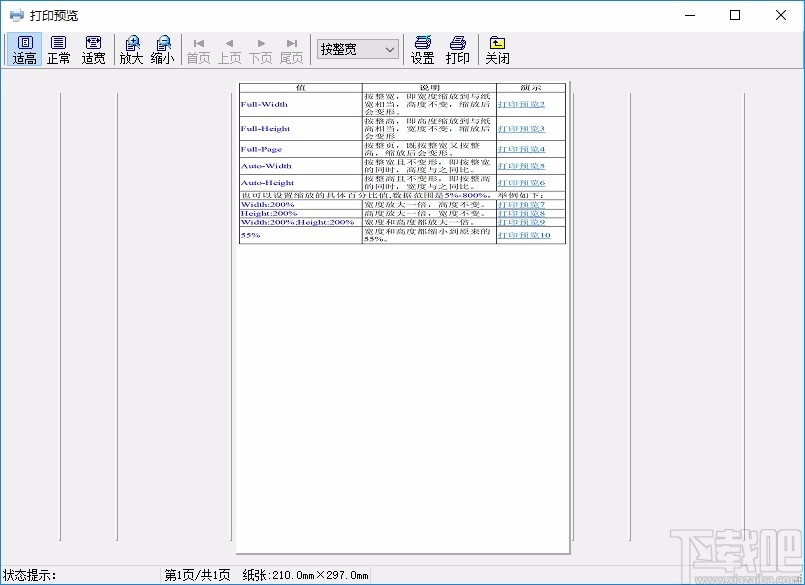805x585 pixels.
Task: Click the Auto-Height table cell
Action: coord(301,183)
